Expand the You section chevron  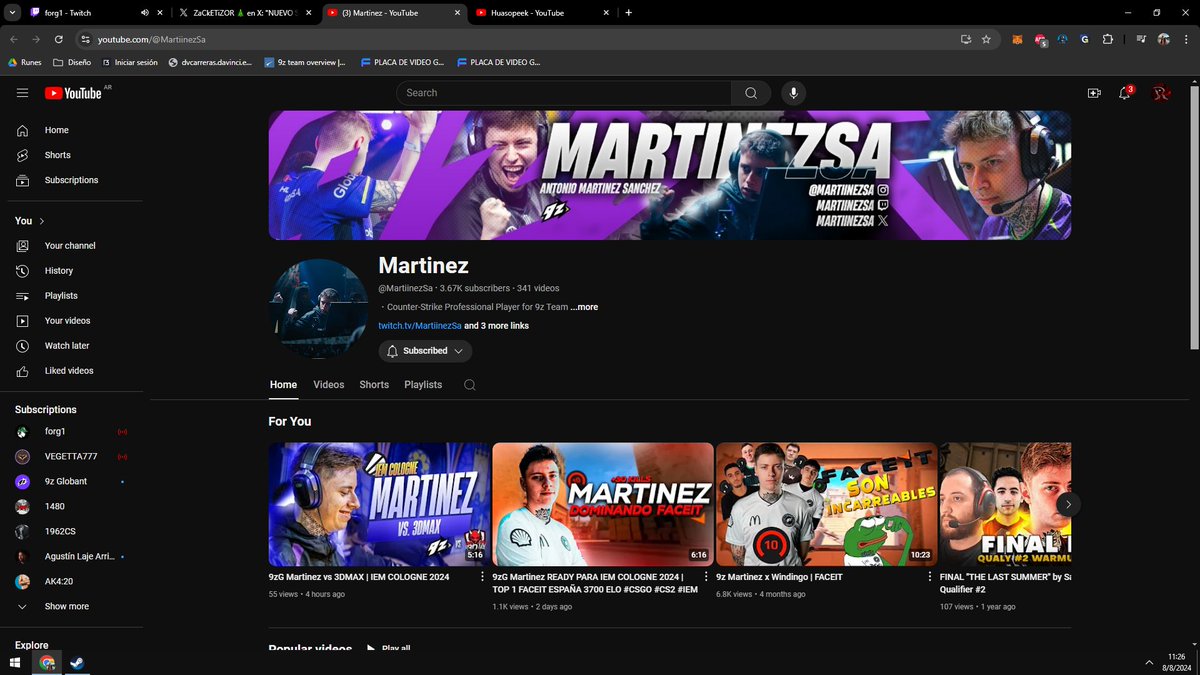click(x=42, y=221)
